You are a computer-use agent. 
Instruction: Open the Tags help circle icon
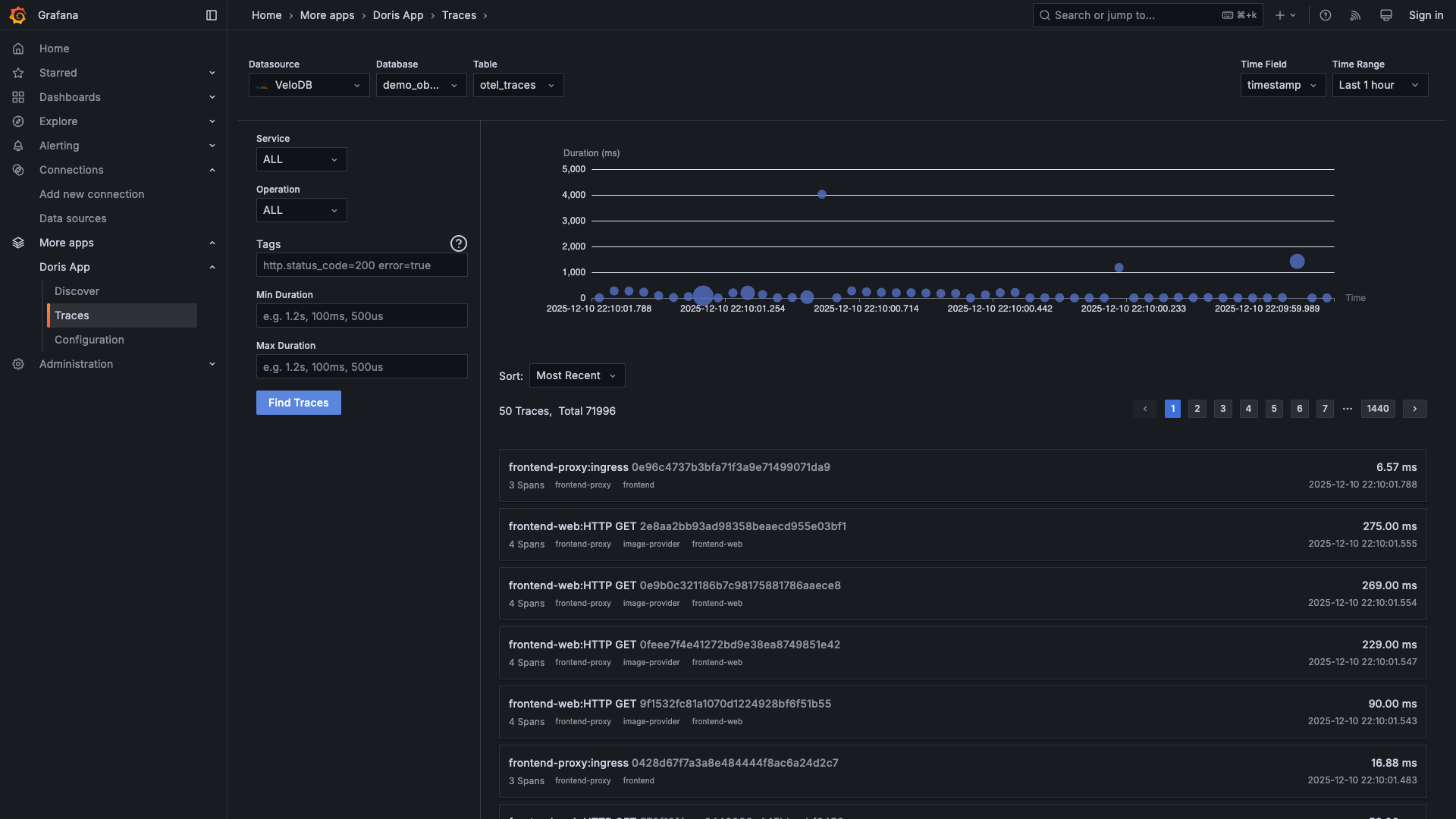pyautogui.click(x=458, y=243)
